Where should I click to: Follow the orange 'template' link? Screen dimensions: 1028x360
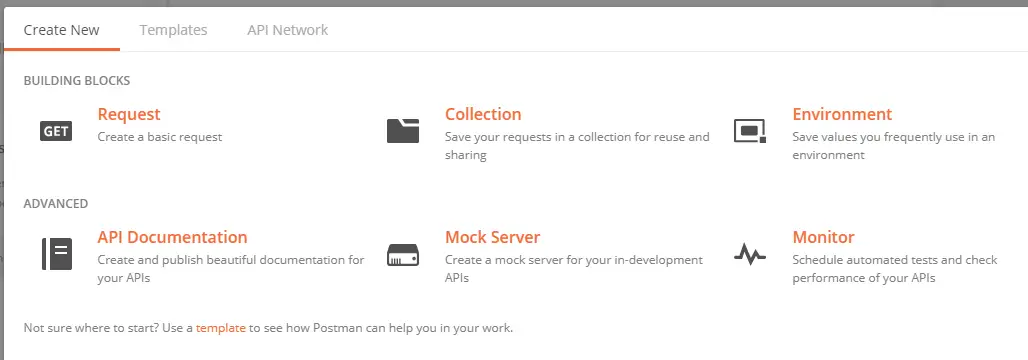coord(221,327)
